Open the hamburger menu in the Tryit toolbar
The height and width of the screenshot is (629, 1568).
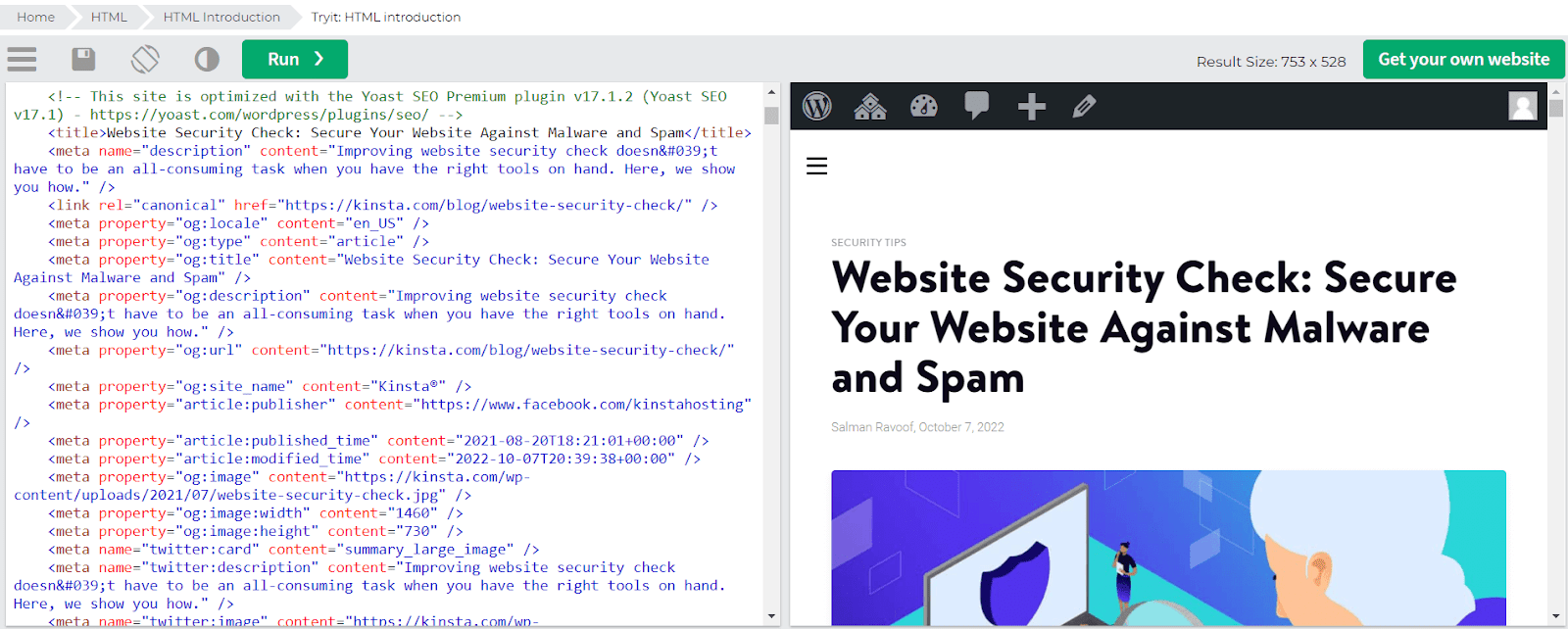[x=22, y=60]
